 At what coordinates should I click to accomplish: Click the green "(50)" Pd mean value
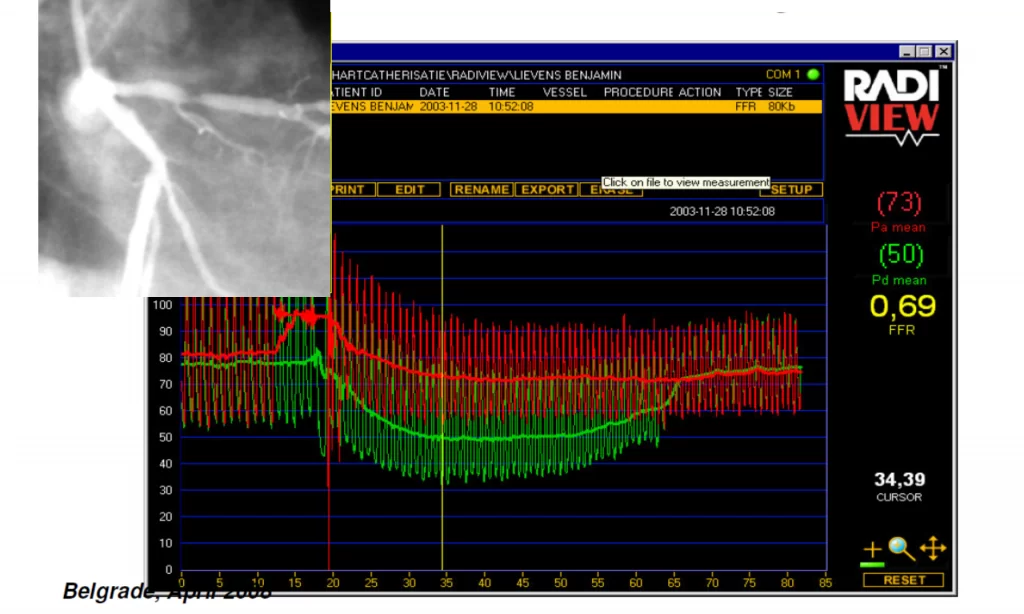click(x=901, y=255)
